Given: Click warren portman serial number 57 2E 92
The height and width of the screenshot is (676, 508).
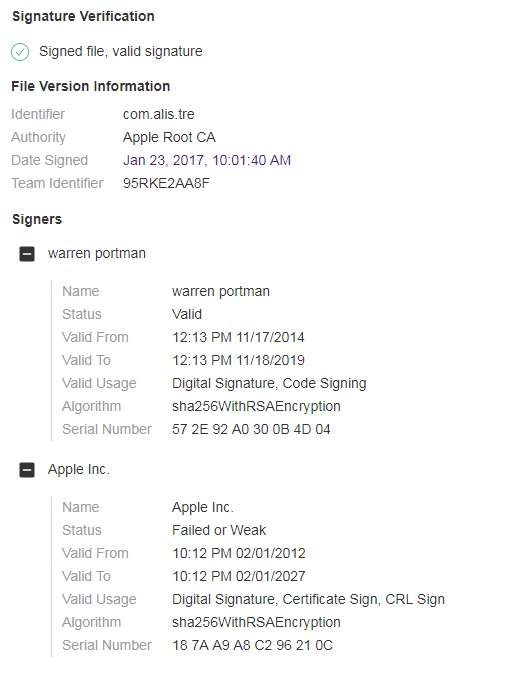Looking at the screenshot, I should (x=251, y=429).
